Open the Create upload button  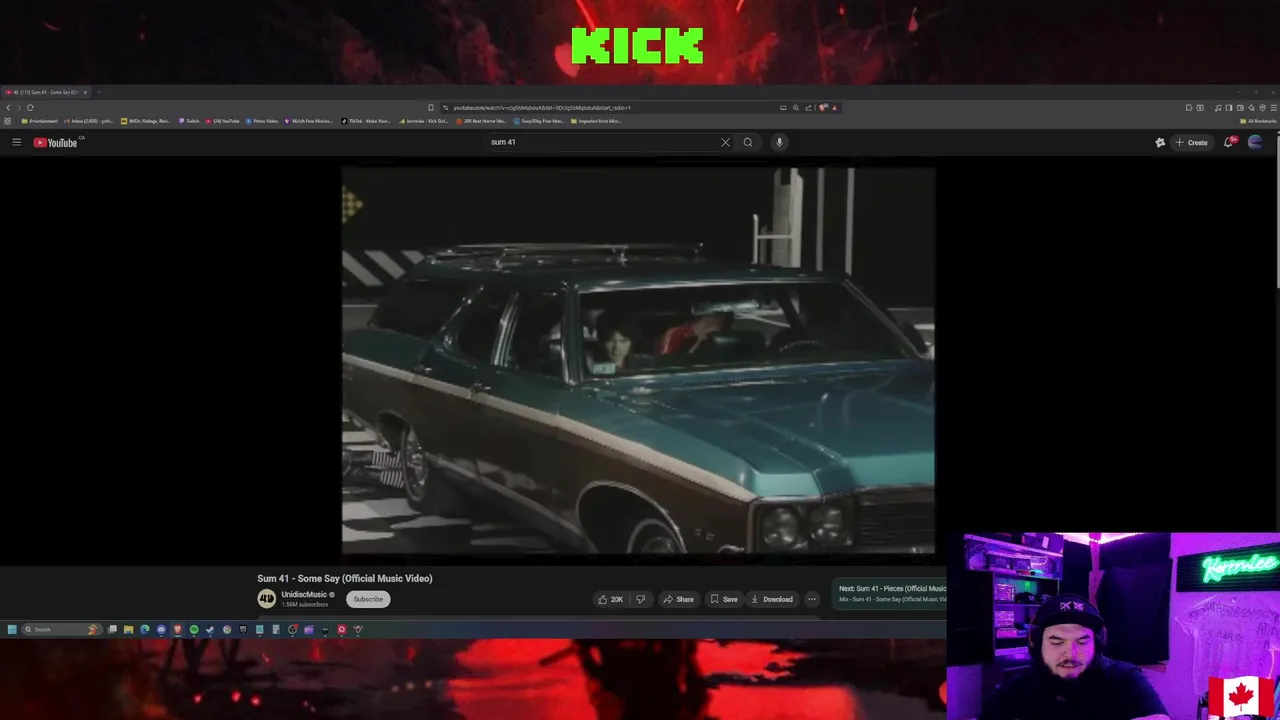coord(1191,142)
